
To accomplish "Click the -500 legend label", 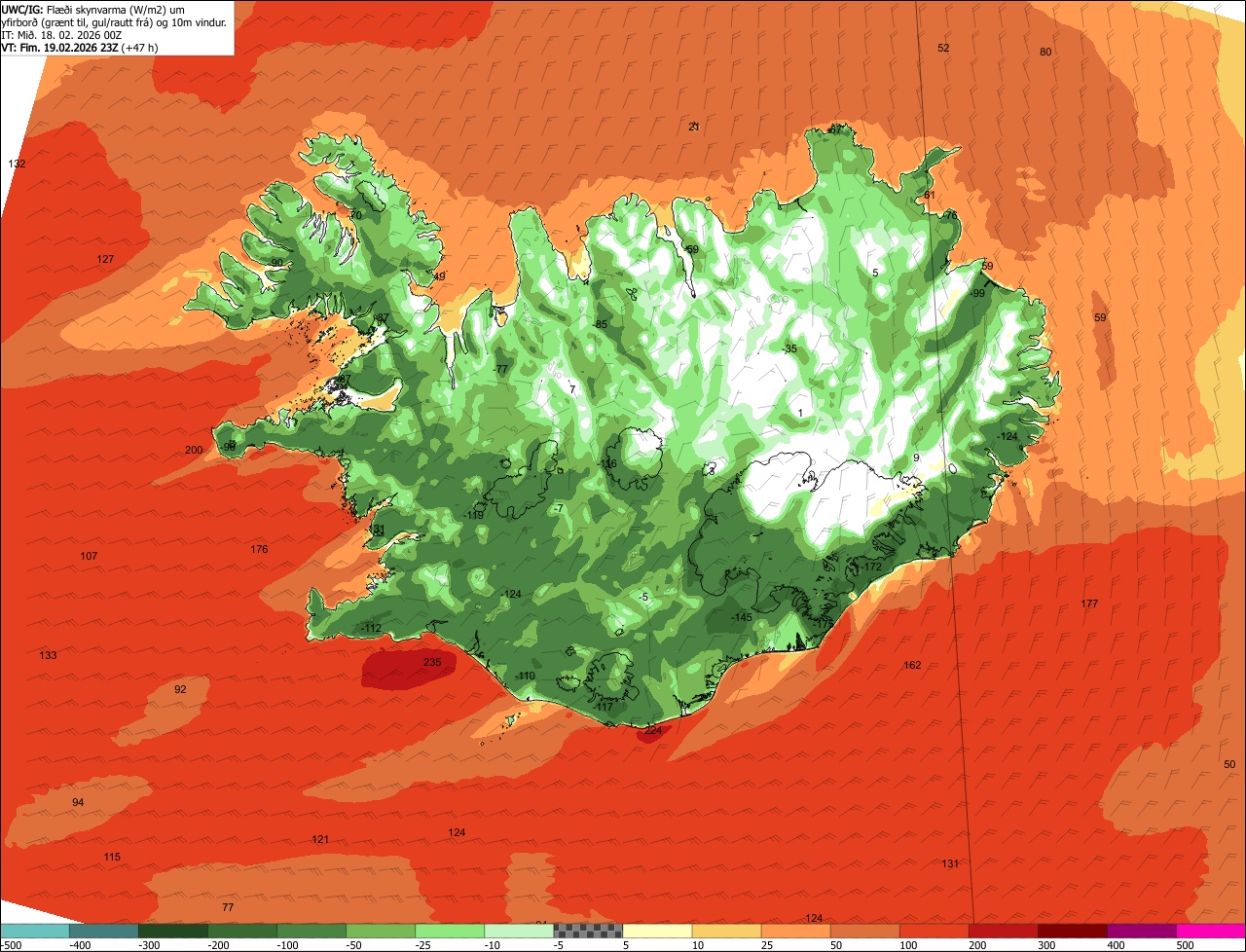I will (x=11, y=944).
